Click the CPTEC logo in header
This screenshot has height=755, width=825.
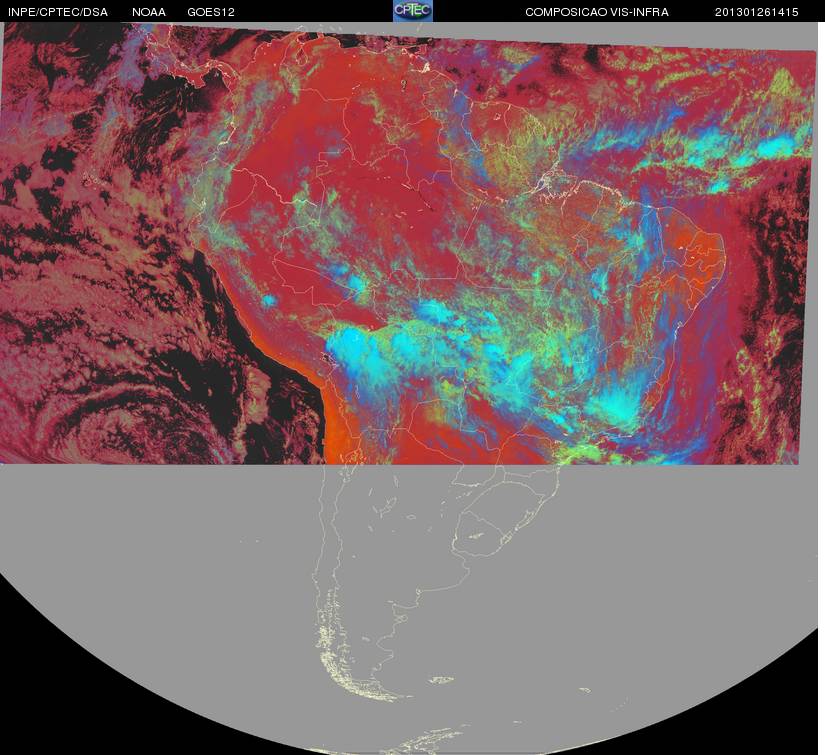(413, 11)
